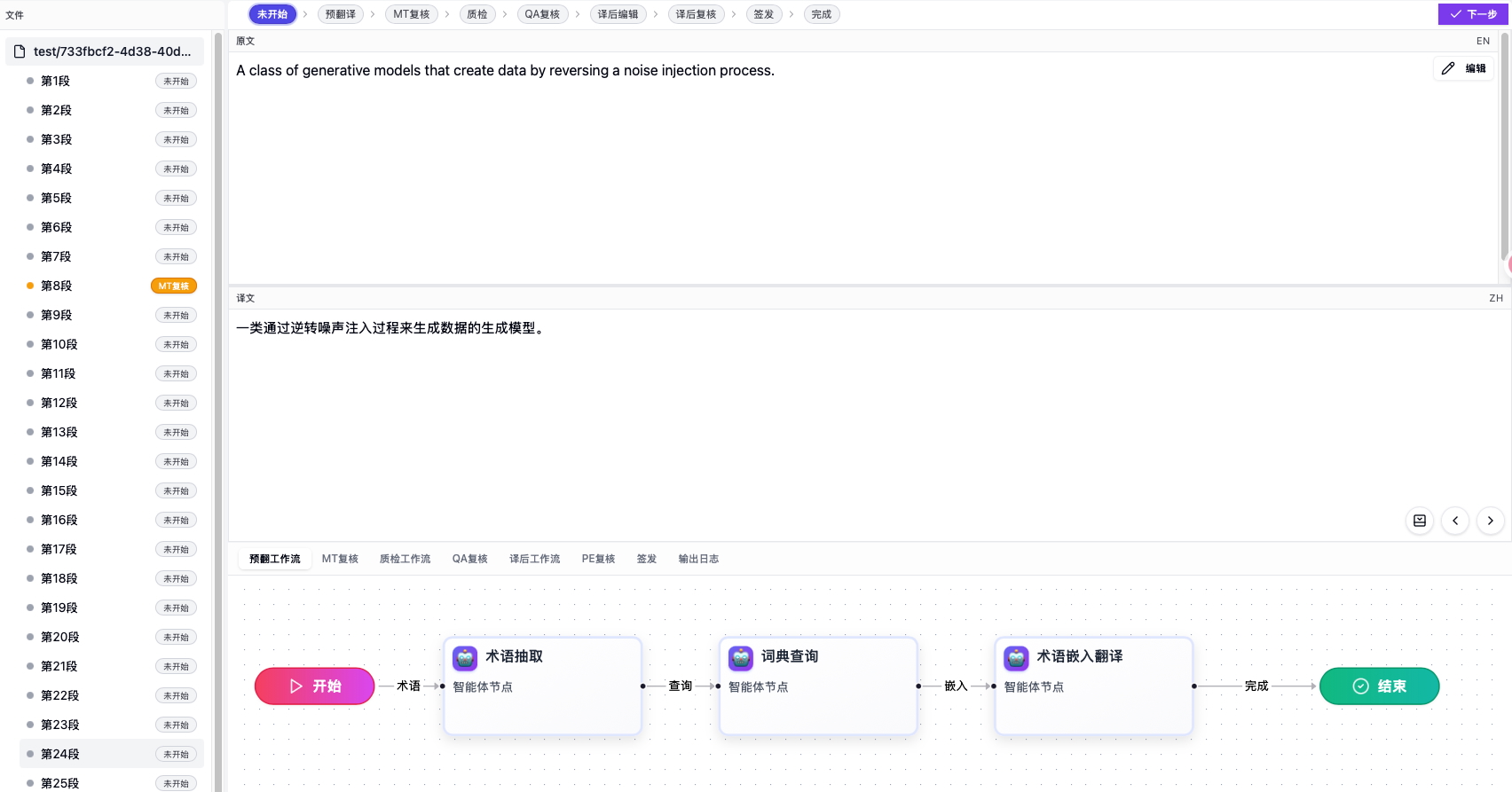The image size is (1512, 792).
Task: Click the 嵌入 edge label
Action: [956, 686]
